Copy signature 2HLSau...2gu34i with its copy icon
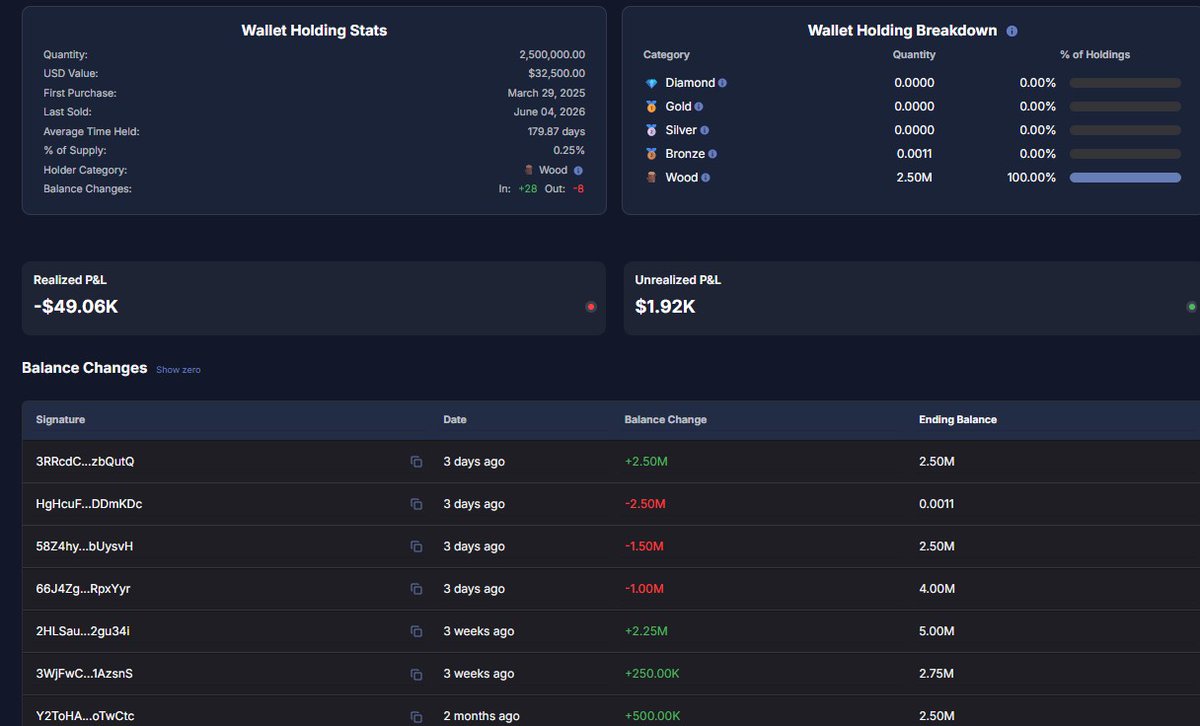This screenshot has height=726, width=1200. [x=416, y=632]
